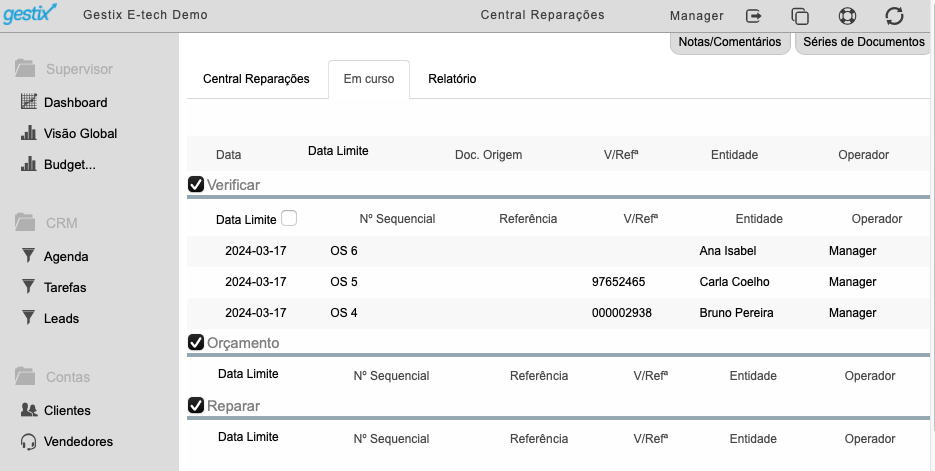
Task: Open Leads in the CRM section
Action: (61, 318)
